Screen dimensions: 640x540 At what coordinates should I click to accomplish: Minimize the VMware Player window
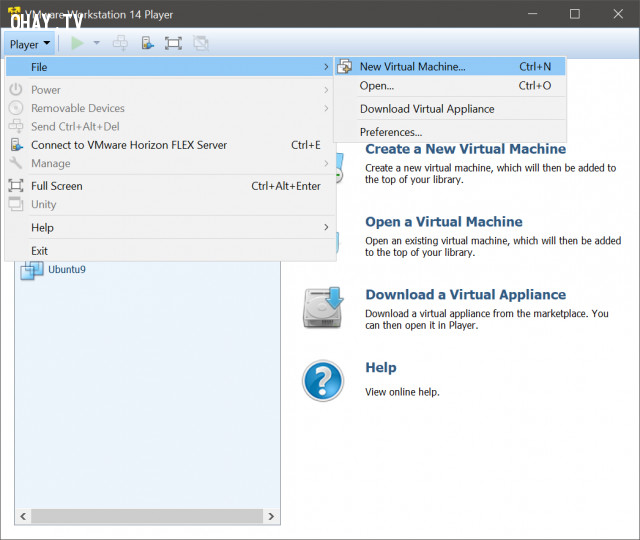pos(532,14)
